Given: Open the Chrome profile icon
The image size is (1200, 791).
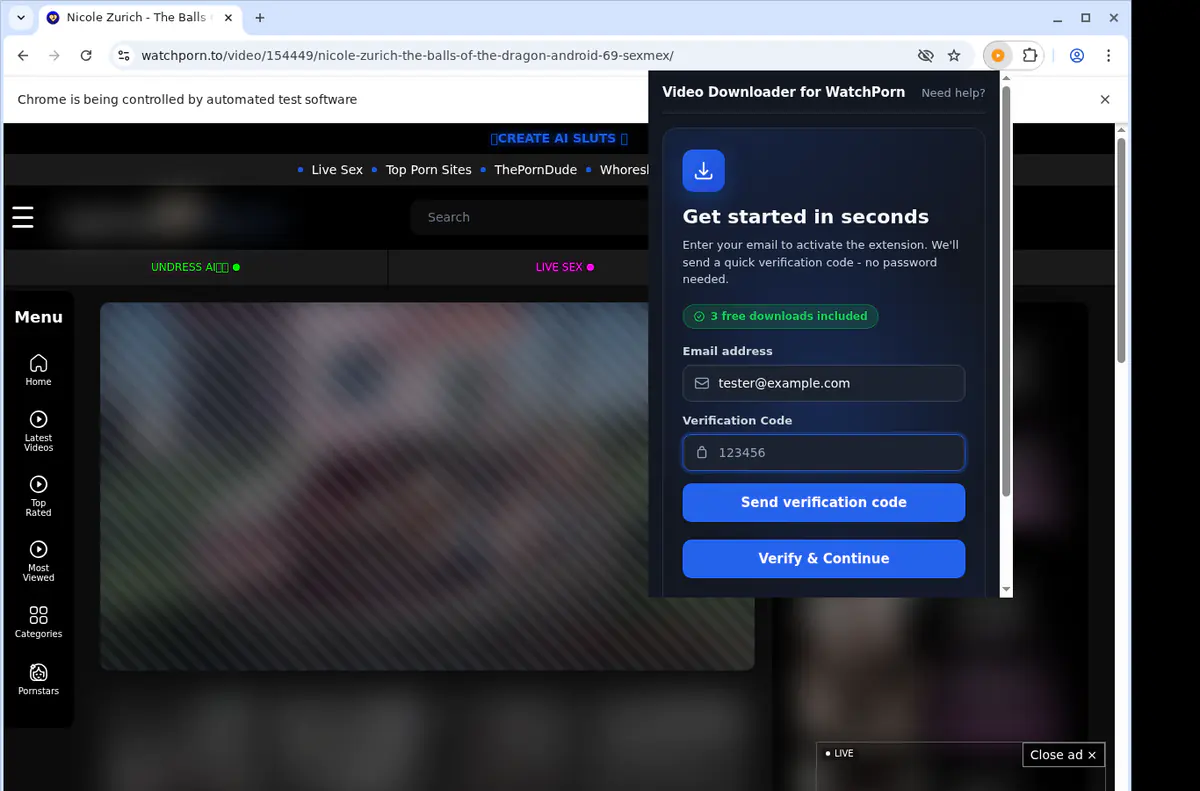Looking at the screenshot, I should tap(1077, 56).
